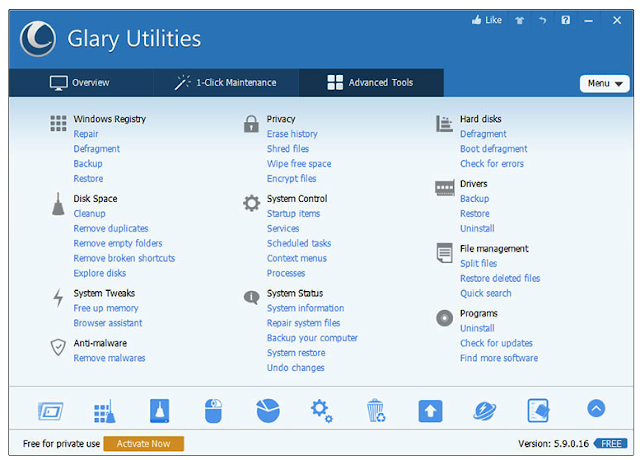Open System information link
The width and height of the screenshot is (640, 460).
pos(305,308)
